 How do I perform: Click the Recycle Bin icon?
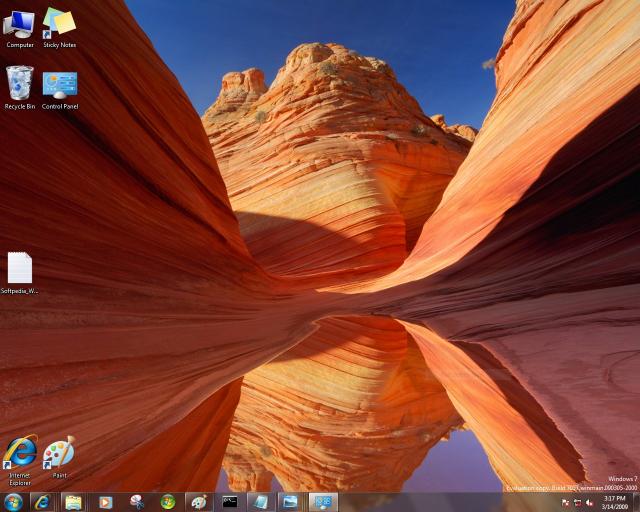click(x=20, y=84)
